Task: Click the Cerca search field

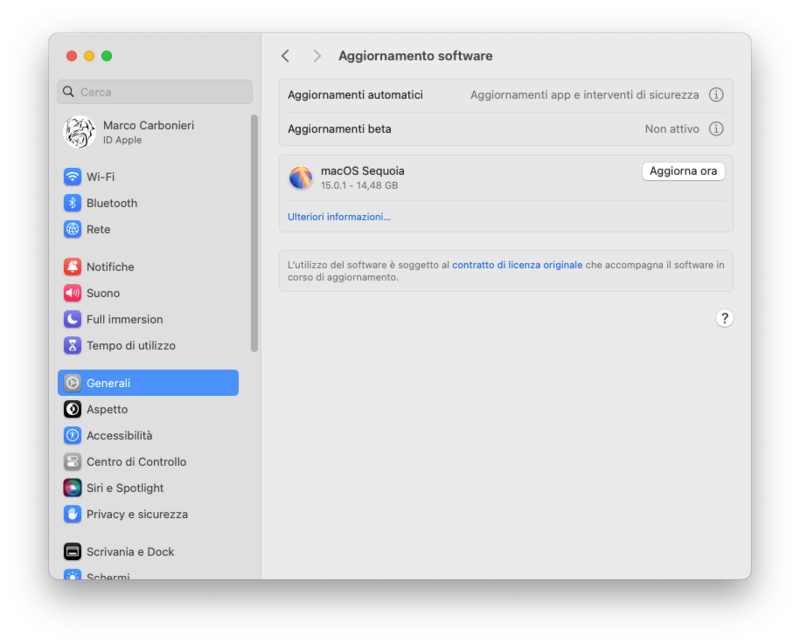Action: pyautogui.click(x=155, y=92)
